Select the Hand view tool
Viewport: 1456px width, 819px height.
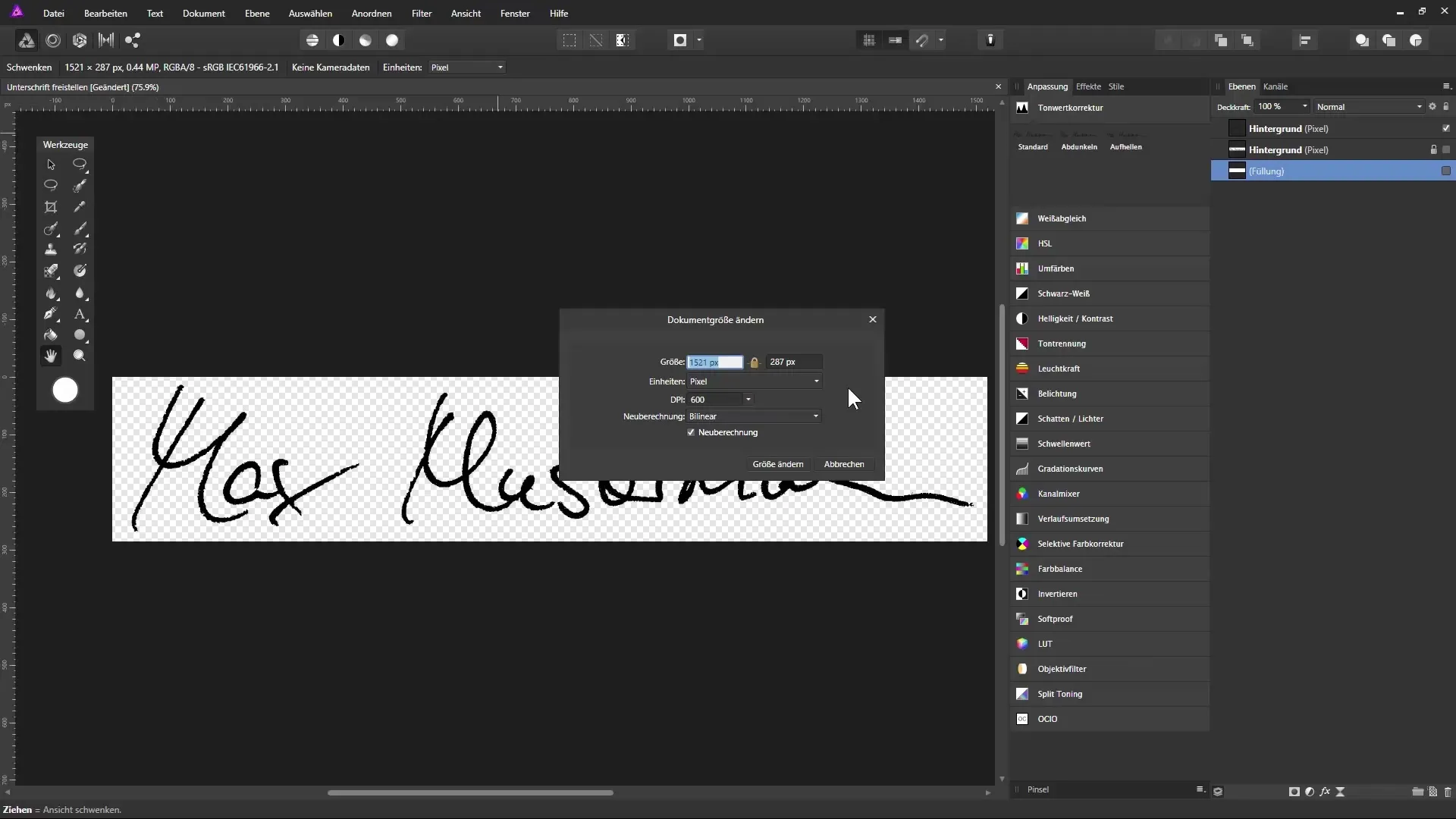[x=51, y=356]
